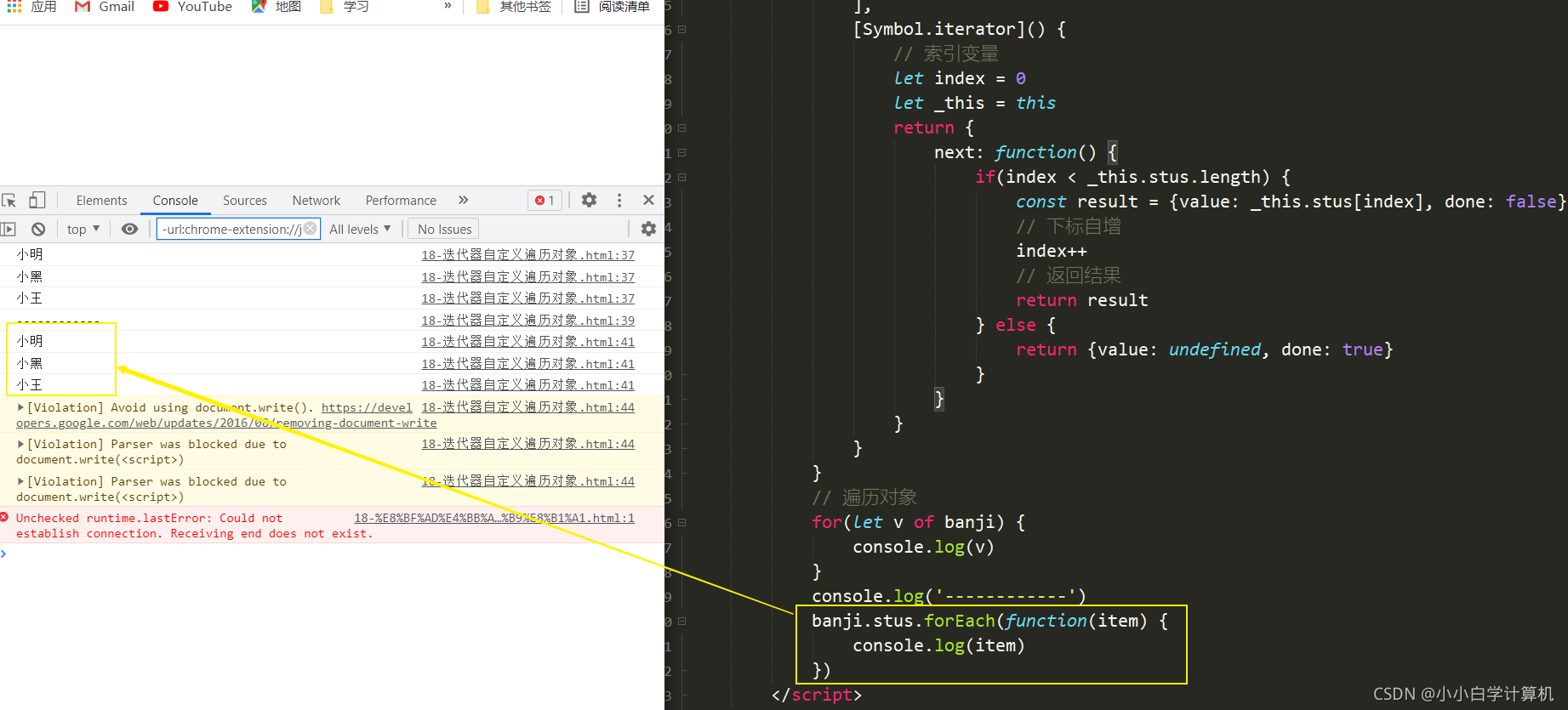The width and height of the screenshot is (1568, 710).
Task: Activate the DevTools inspect element picker
Action: (9, 201)
